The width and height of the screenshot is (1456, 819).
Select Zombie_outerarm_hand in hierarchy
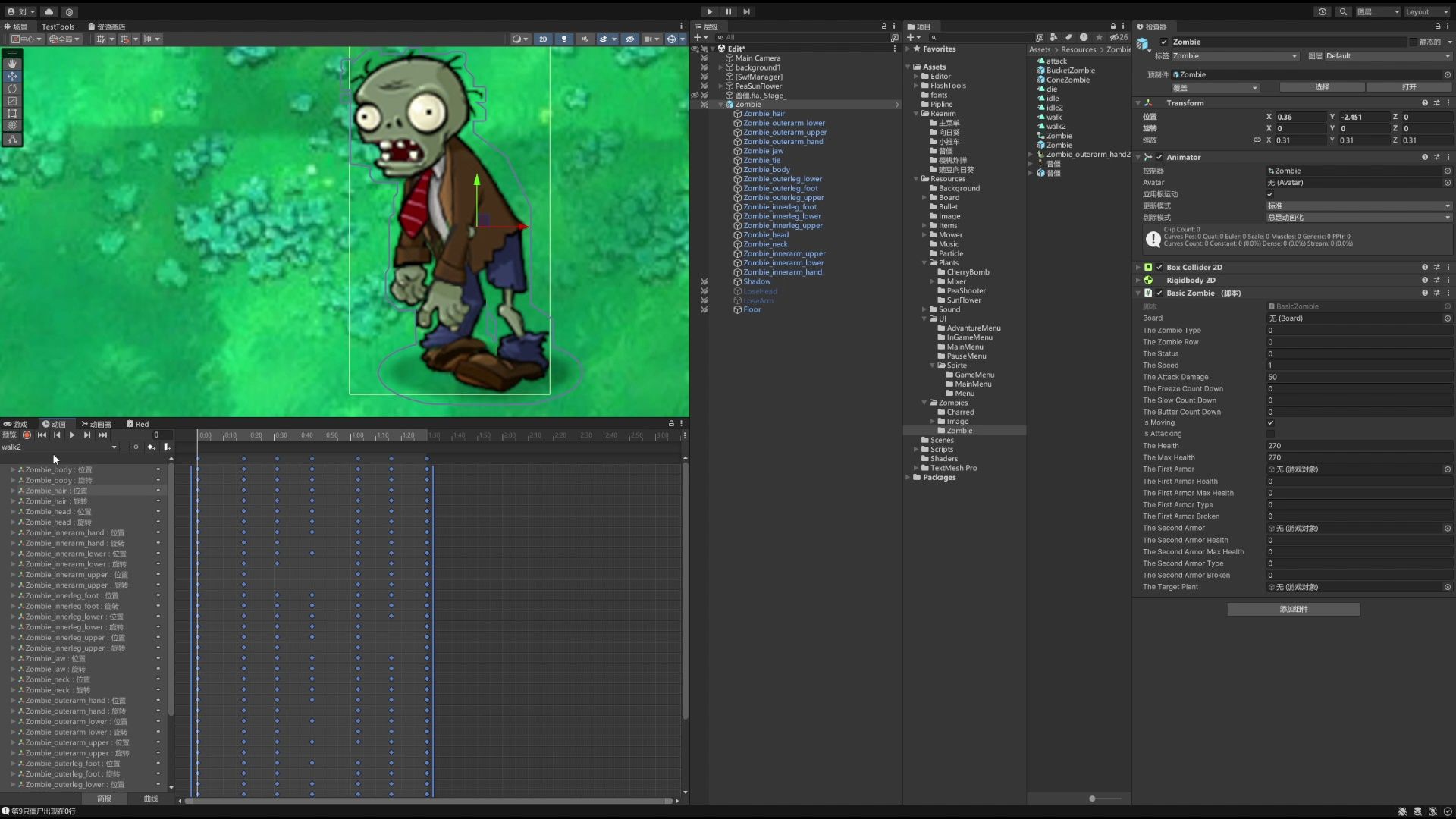(783, 142)
